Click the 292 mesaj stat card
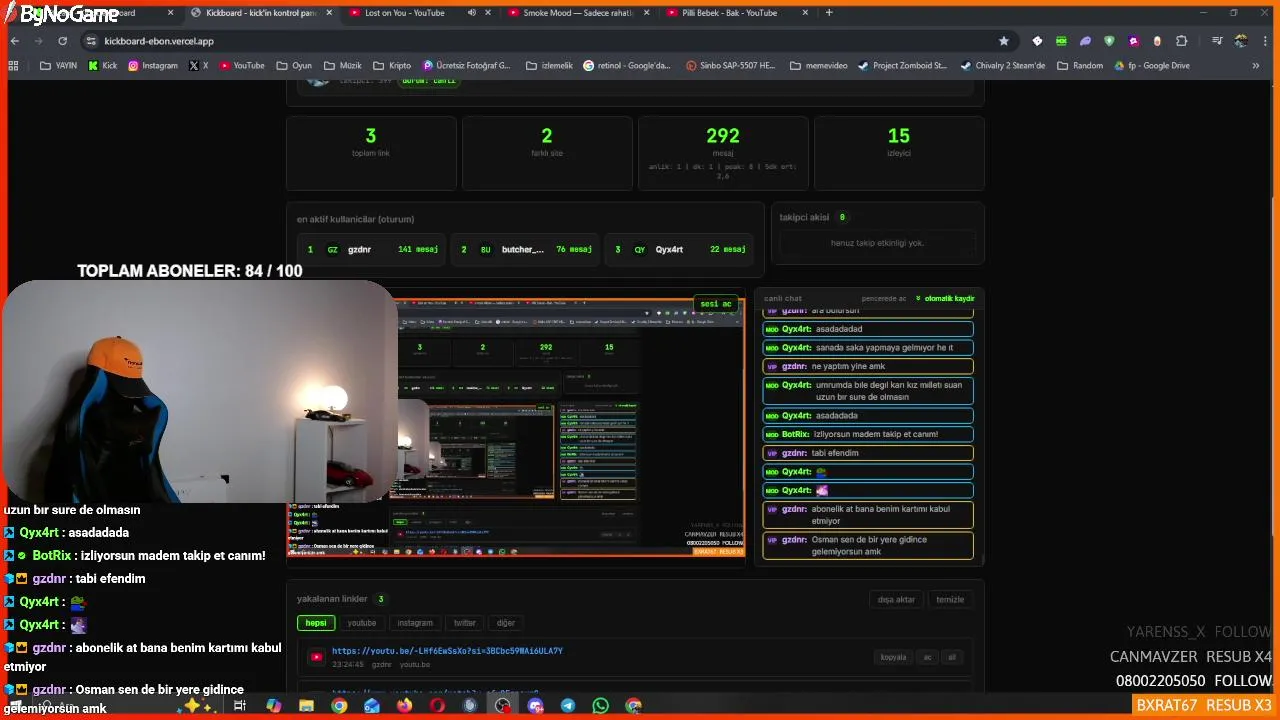The width and height of the screenshot is (1280, 720). pos(723,153)
